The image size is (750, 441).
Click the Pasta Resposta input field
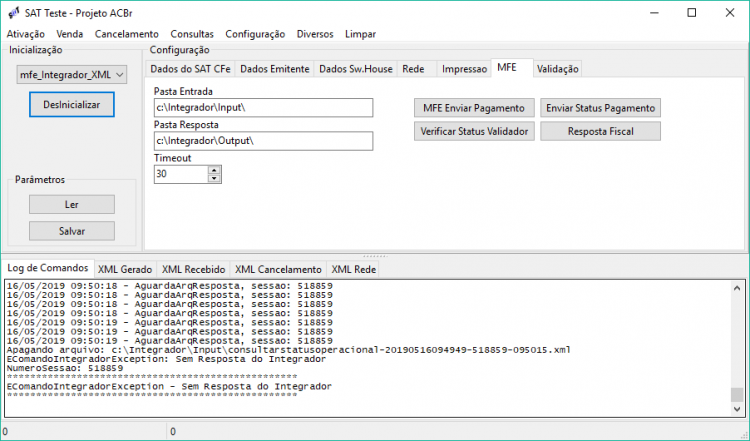tap(264, 141)
